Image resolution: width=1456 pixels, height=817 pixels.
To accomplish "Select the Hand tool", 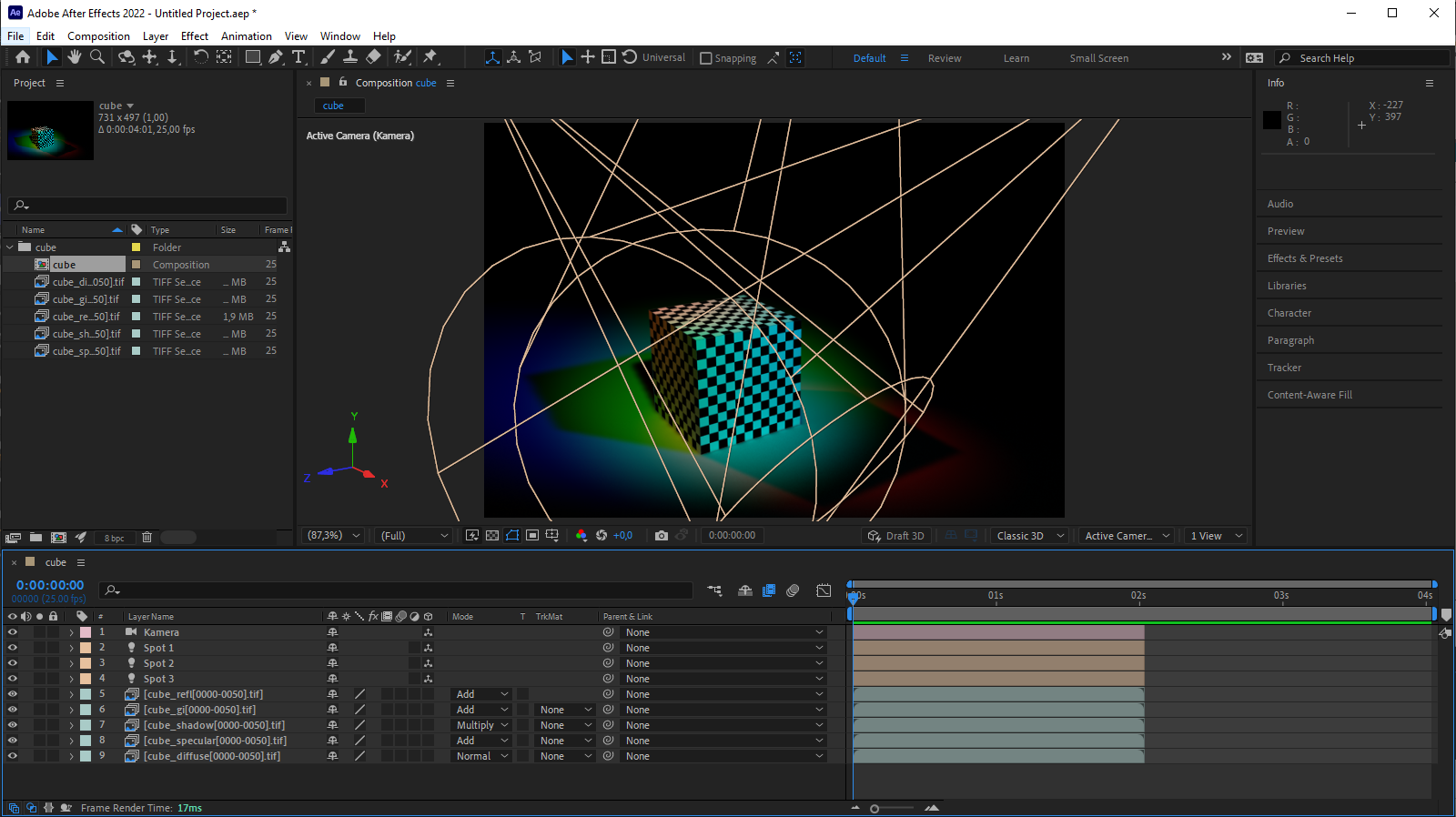I will (75, 57).
